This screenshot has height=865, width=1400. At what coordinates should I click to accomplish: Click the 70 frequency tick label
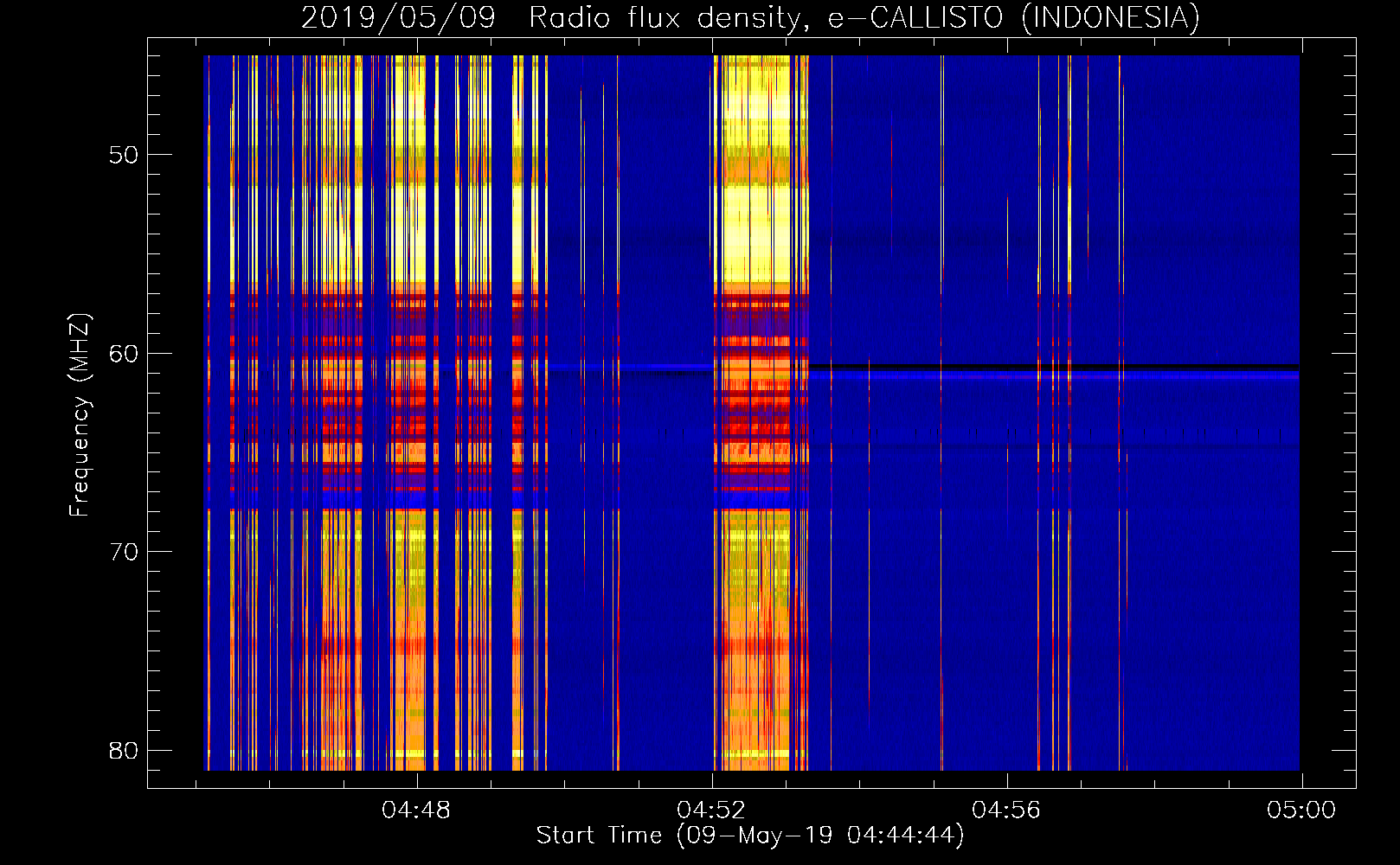(x=124, y=552)
